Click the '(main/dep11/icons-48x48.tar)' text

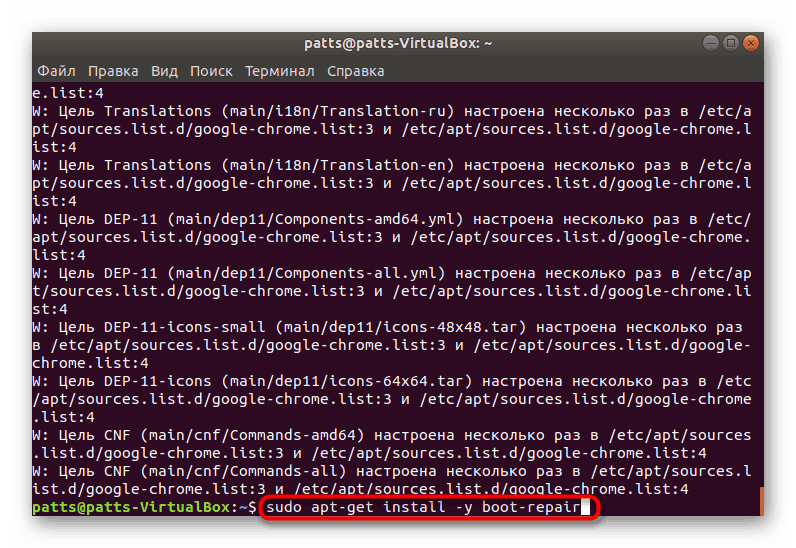(x=401, y=327)
